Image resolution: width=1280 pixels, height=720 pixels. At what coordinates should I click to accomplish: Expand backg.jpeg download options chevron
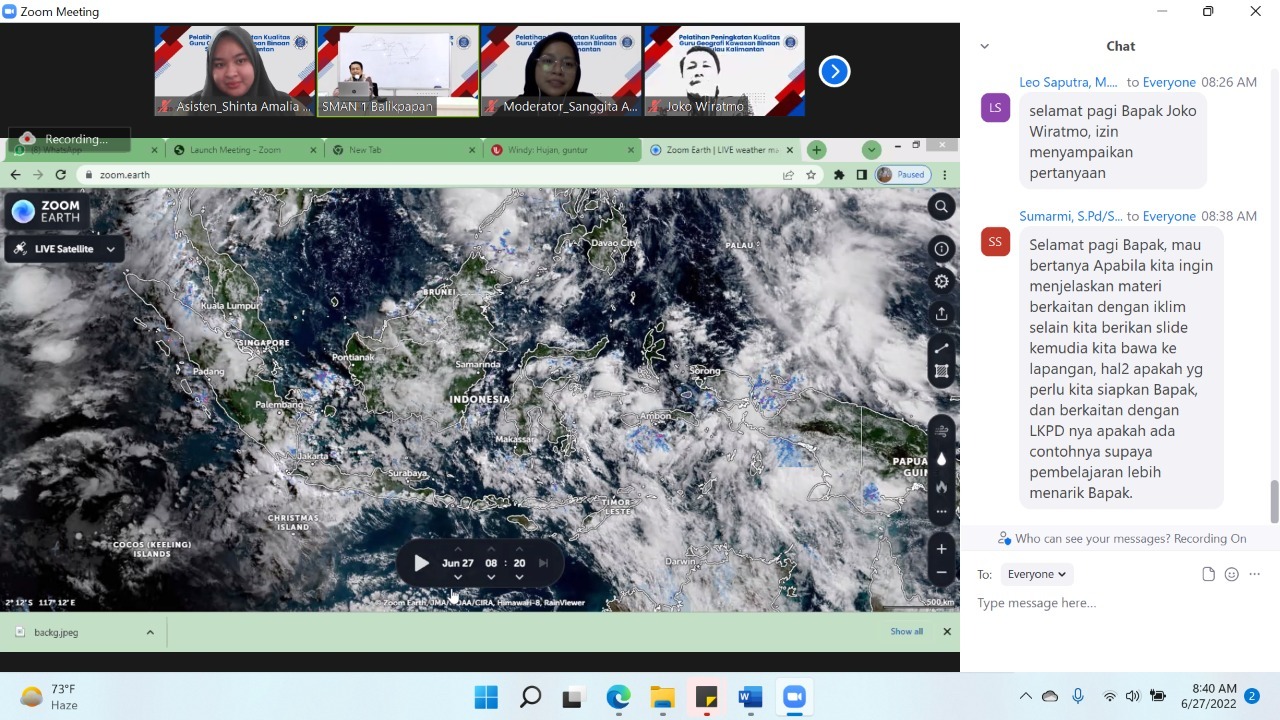(150, 632)
